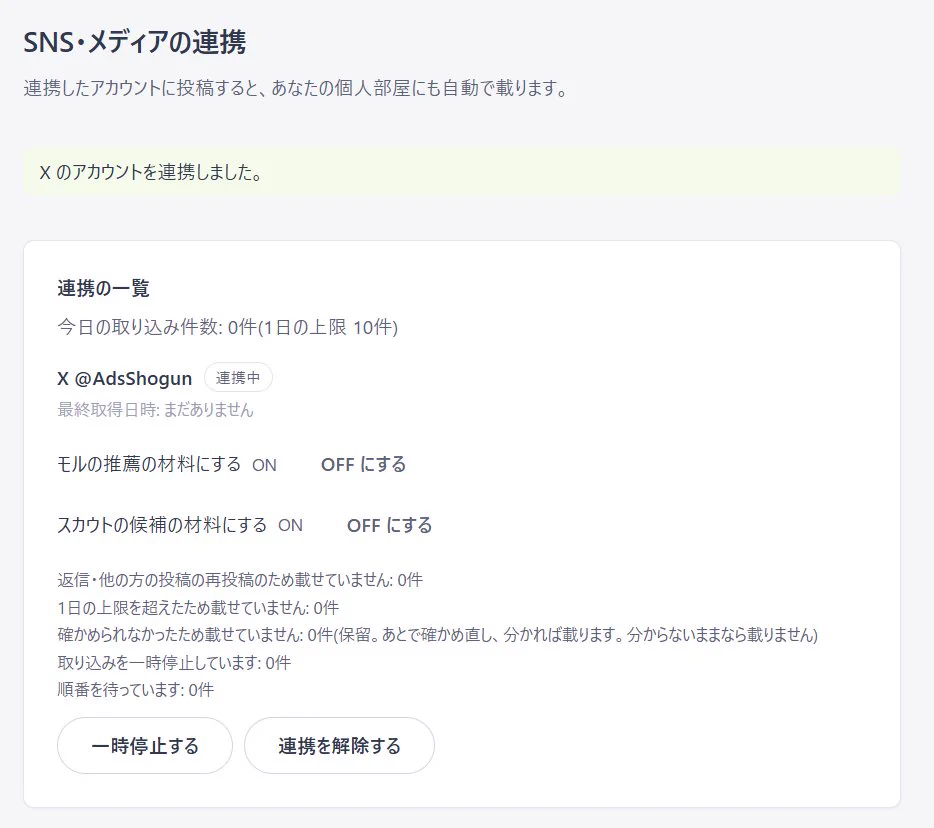Click the X のアカウントを連携しました notification
This screenshot has height=828, width=934.
click(462, 172)
